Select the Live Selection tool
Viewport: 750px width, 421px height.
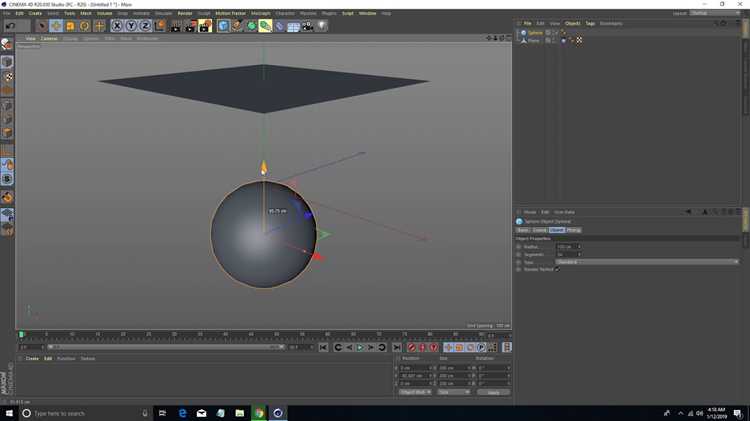click(x=42, y=25)
